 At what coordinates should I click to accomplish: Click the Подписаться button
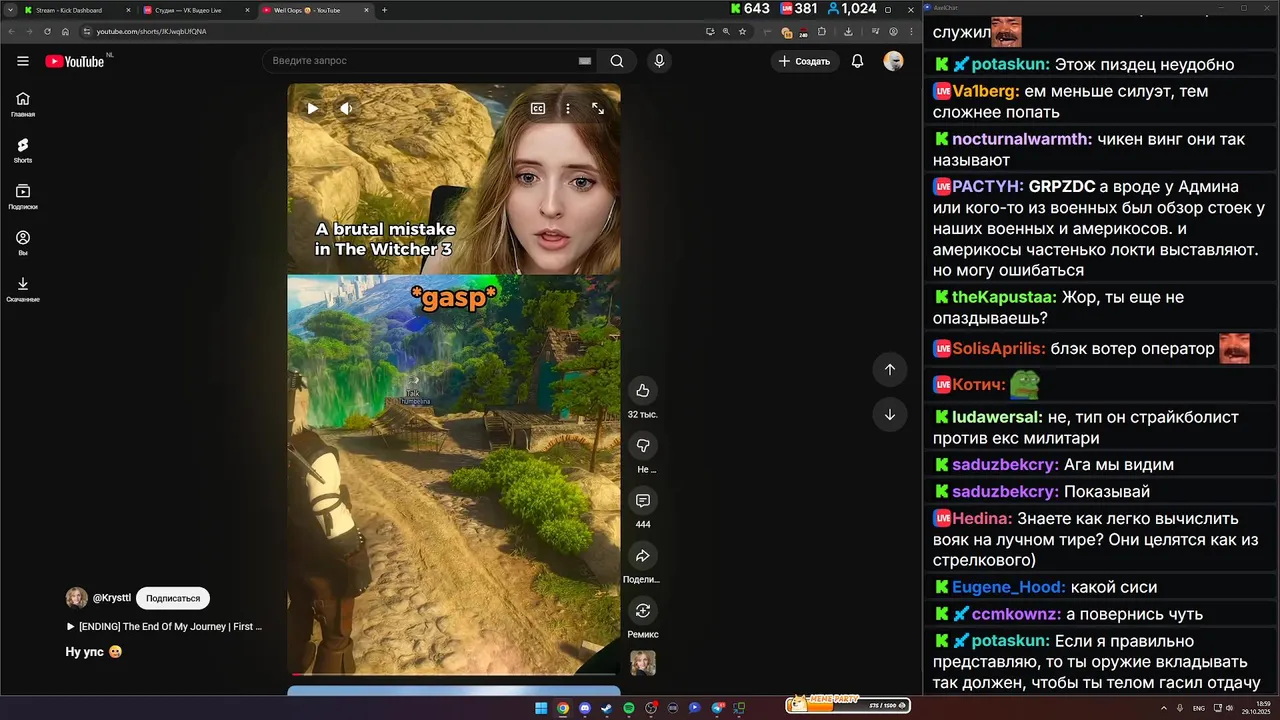coord(173,598)
